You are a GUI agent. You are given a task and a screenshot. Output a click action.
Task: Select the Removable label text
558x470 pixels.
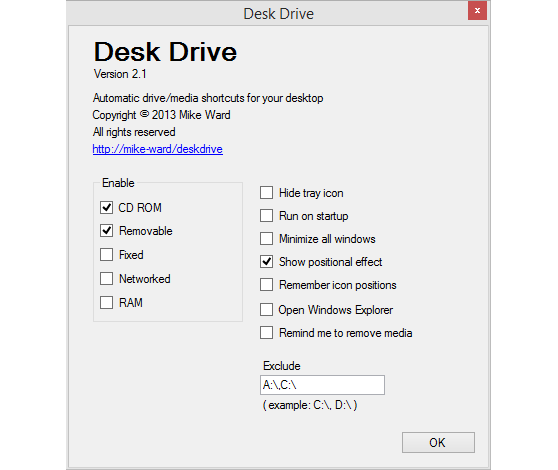(x=146, y=231)
